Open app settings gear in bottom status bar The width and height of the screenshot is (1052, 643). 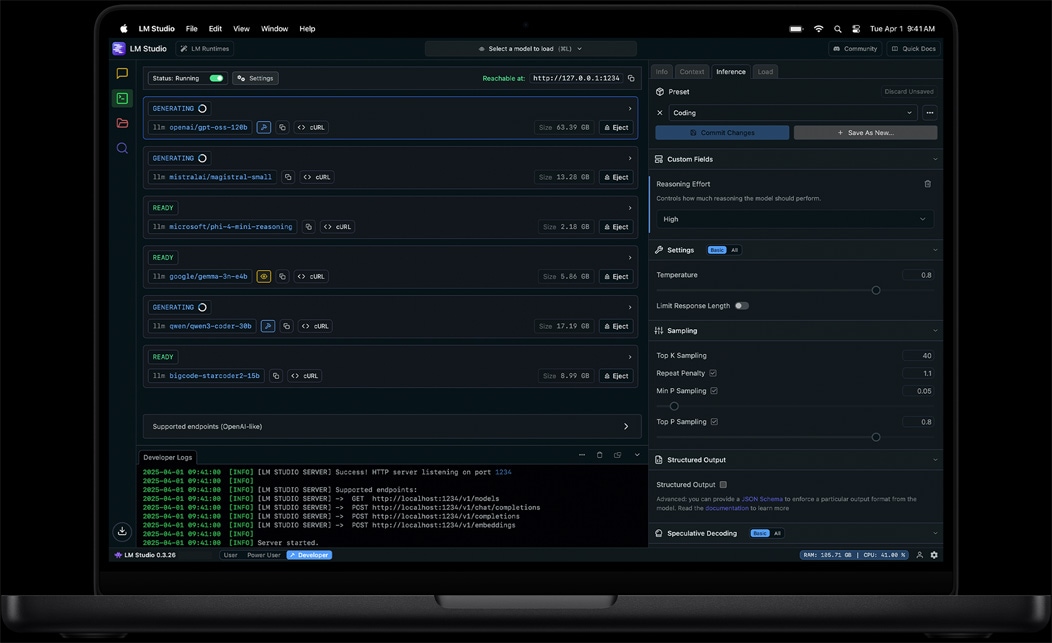tap(933, 554)
